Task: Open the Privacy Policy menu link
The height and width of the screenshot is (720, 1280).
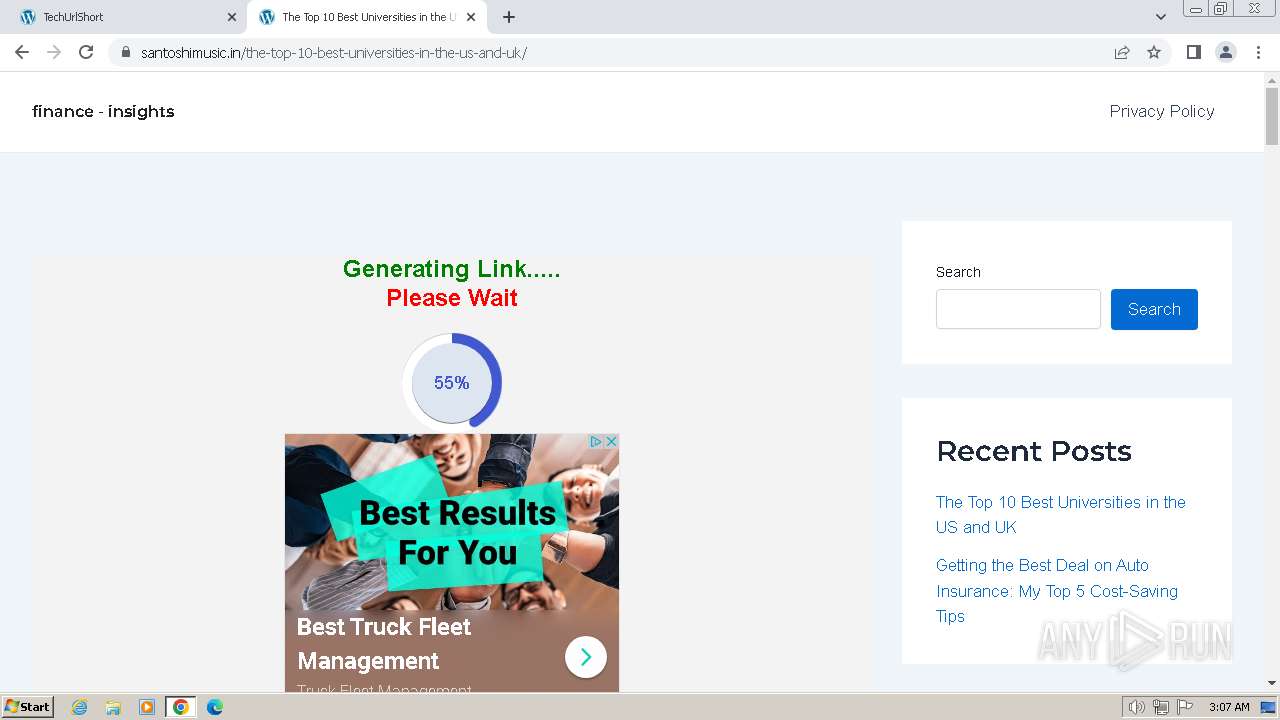Action: (x=1162, y=111)
